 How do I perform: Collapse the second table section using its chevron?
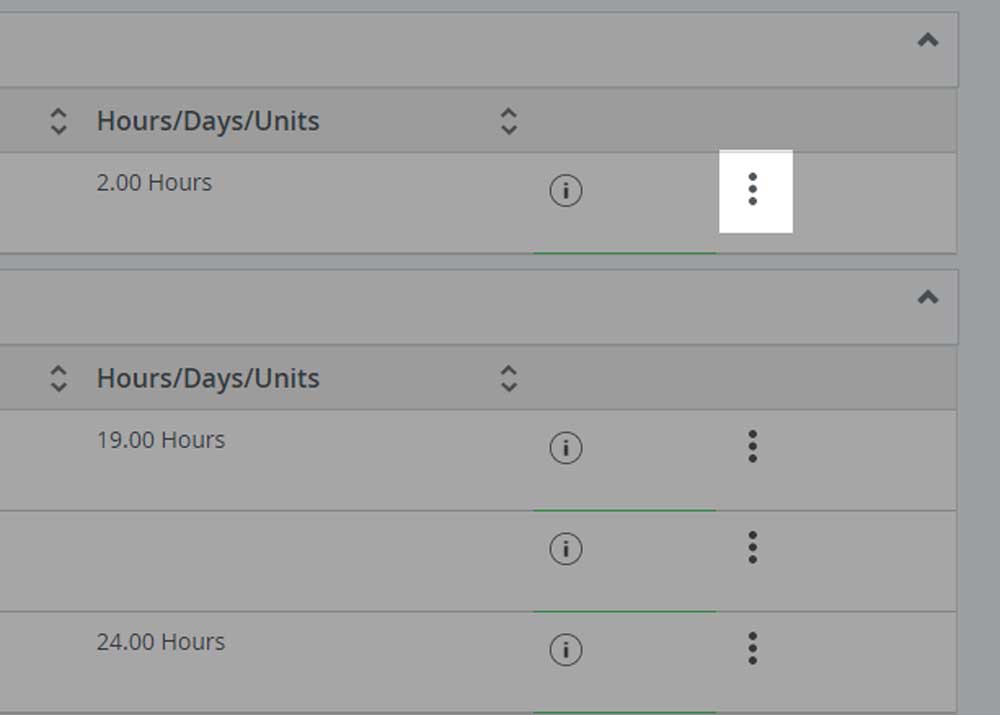pos(928,298)
